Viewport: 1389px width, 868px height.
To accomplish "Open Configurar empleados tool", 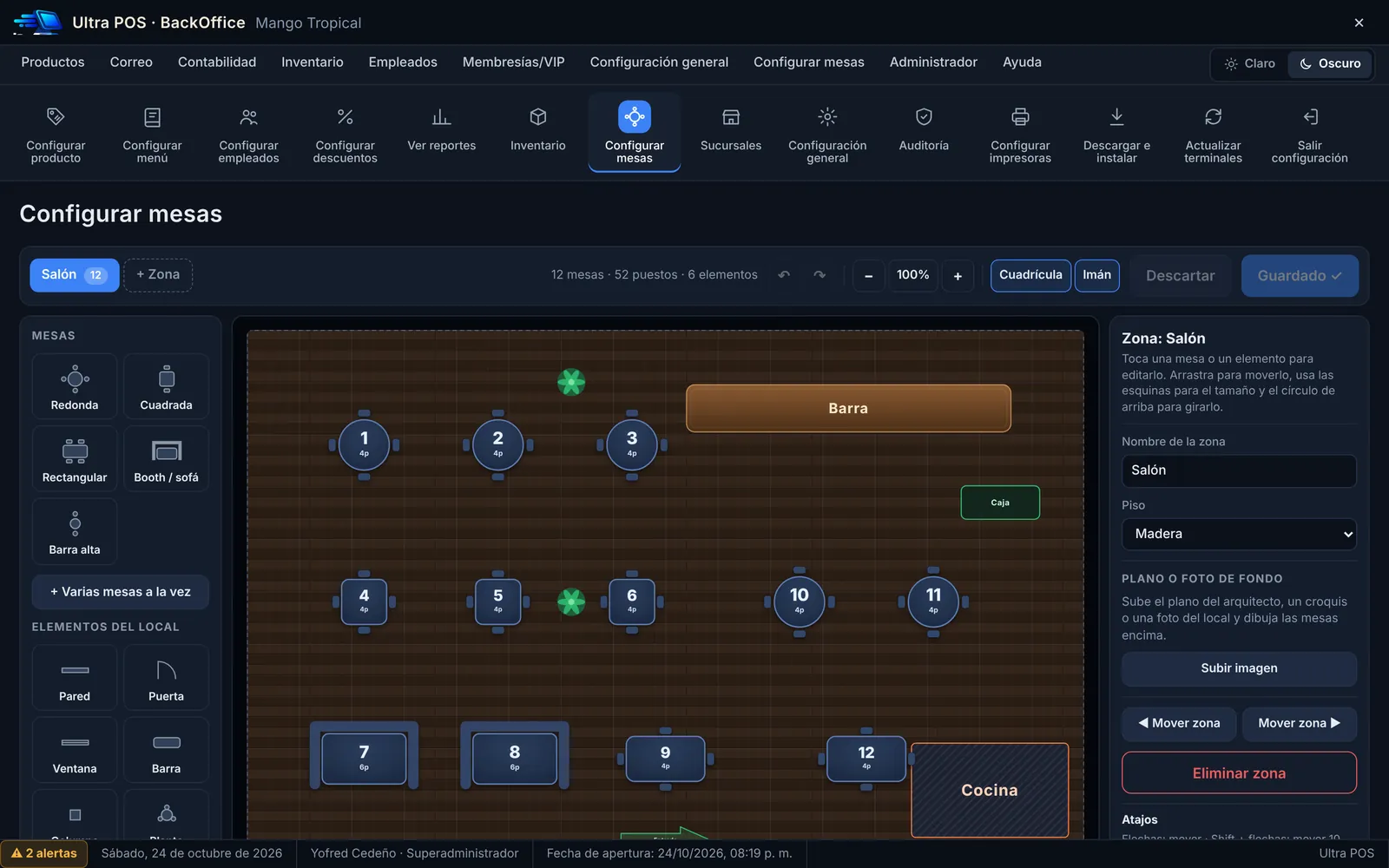I will click(248, 133).
